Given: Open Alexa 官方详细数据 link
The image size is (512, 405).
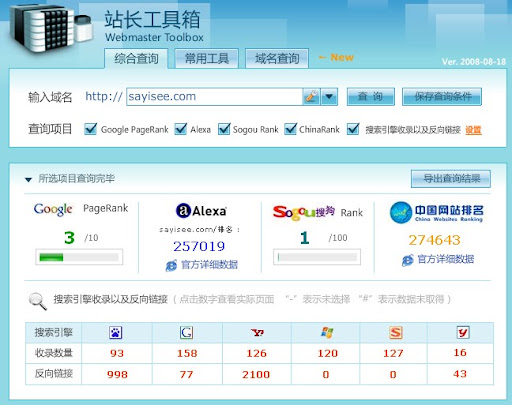Looking at the screenshot, I should 209,265.
